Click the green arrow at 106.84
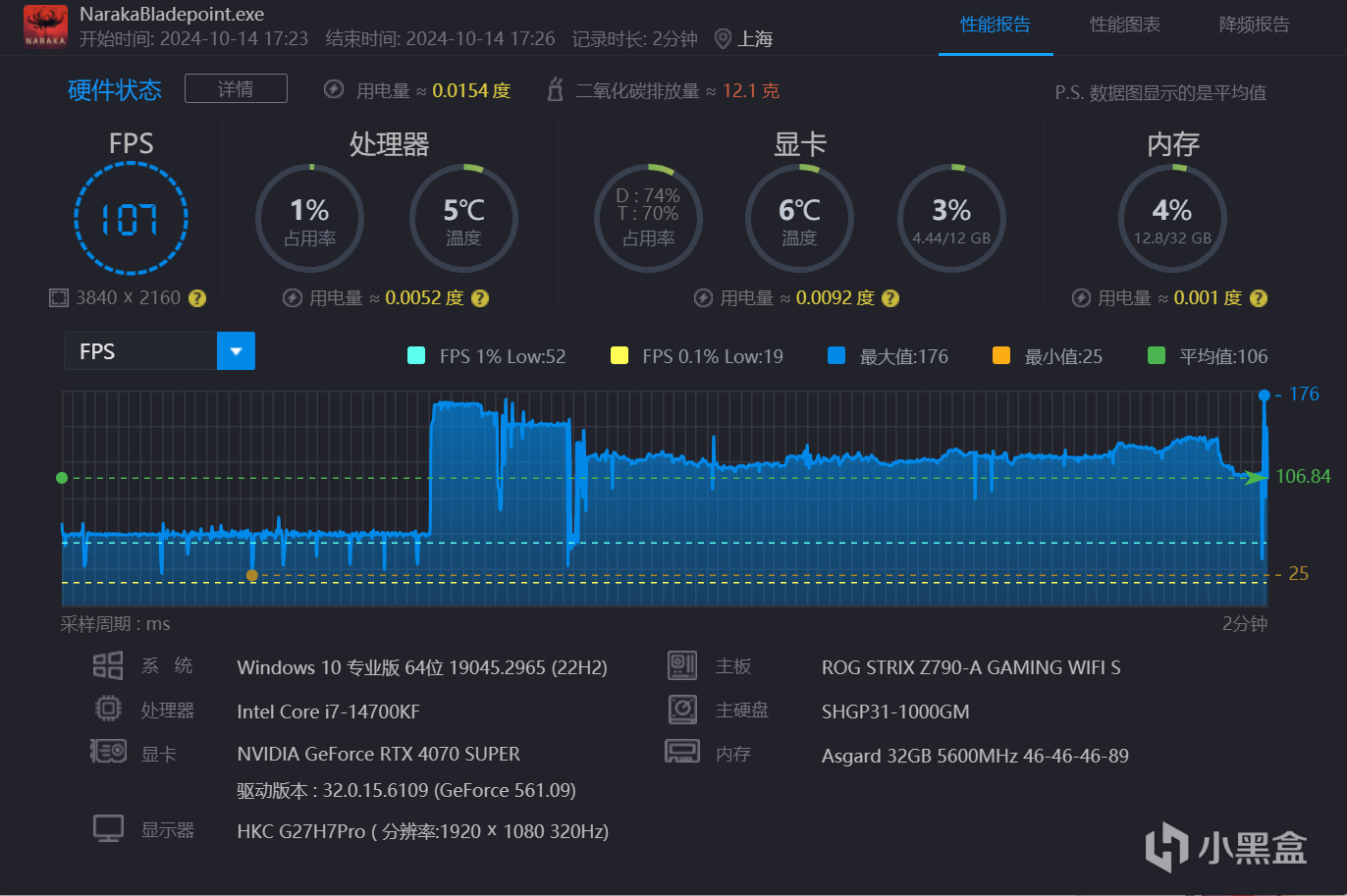The image size is (1347, 896). [x=1256, y=477]
